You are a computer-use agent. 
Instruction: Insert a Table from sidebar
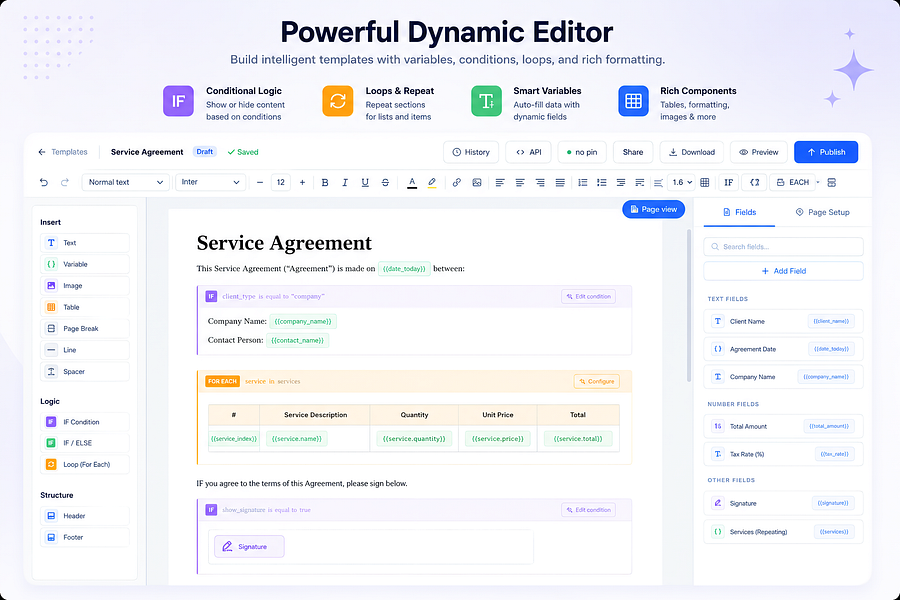coord(85,307)
